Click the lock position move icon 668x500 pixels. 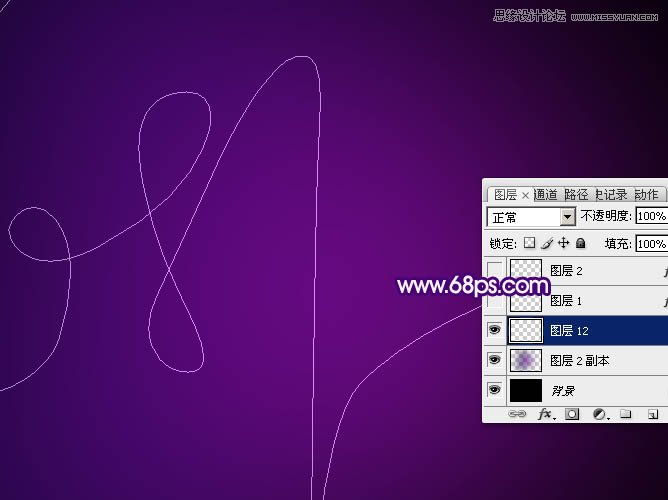tap(563, 243)
